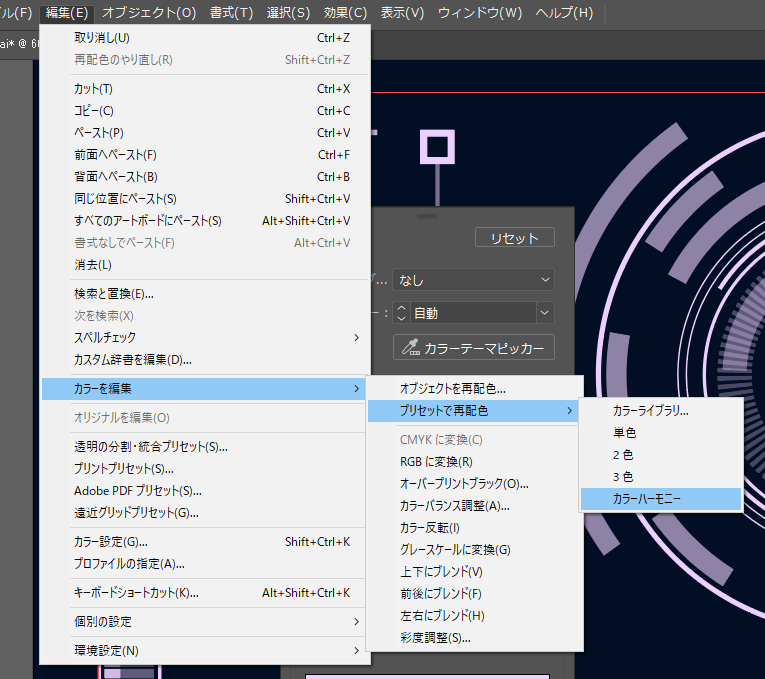Screen dimensions: 765x679
Task: Open オーバープリントブラック(O)...
Action: click(474, 483)
